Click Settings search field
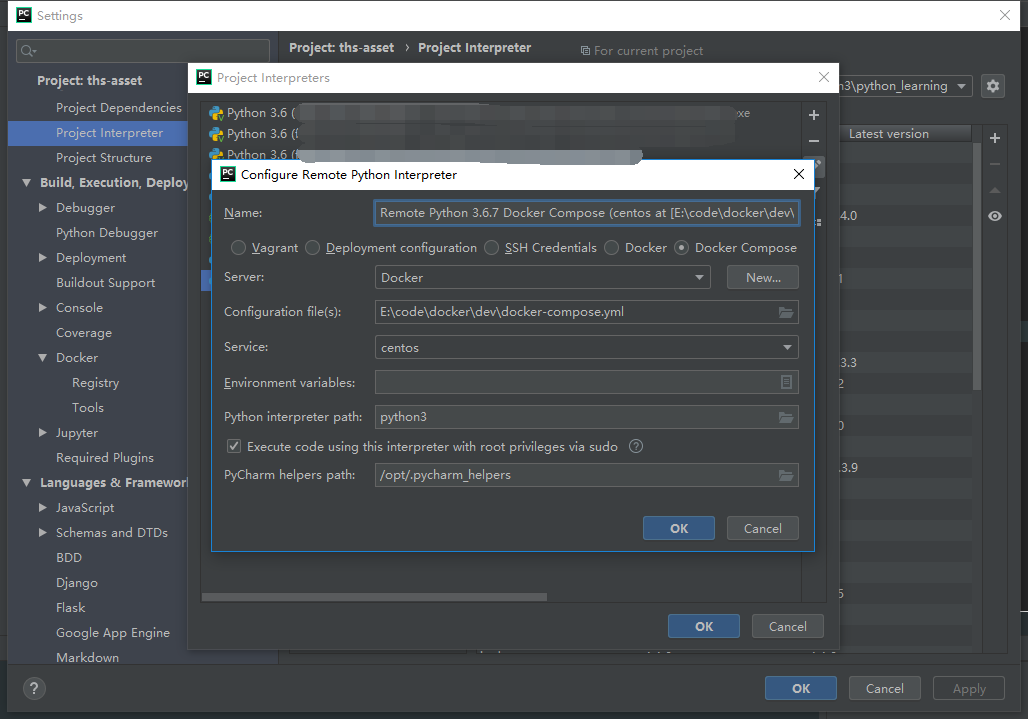Image resolution: width=1028 pixels, height=719 pixels. (143, 50)
